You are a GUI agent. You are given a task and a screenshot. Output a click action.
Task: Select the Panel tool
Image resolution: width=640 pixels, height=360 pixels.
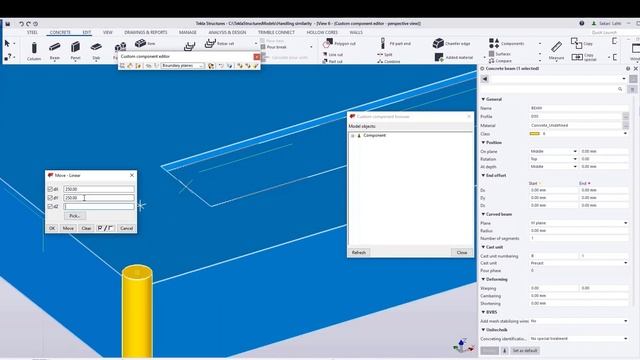(x=75, y=51)
